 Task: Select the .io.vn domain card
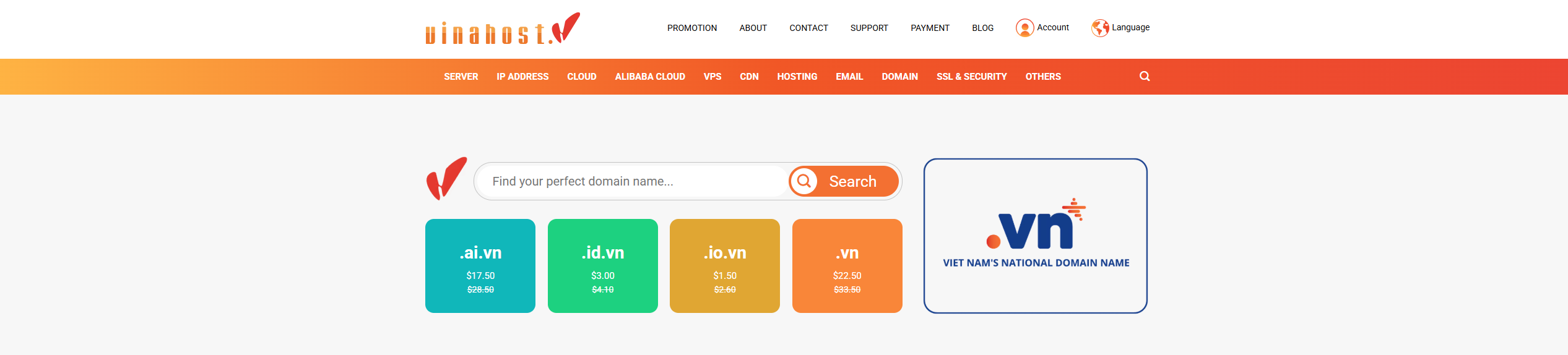click(725, 266)
